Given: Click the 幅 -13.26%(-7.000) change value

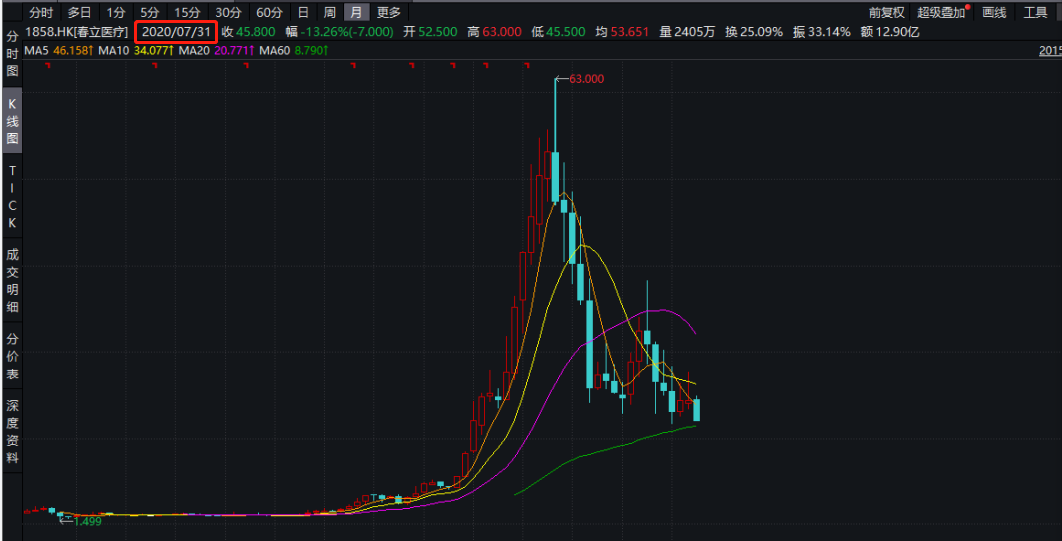Looking at the screenshot, I should pos(339,32).
